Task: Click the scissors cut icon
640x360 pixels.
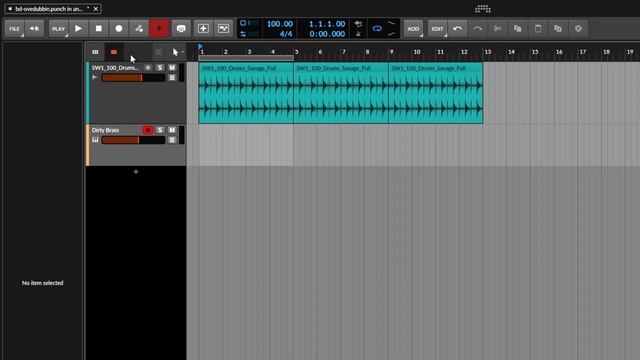Action: coord(498,29)
